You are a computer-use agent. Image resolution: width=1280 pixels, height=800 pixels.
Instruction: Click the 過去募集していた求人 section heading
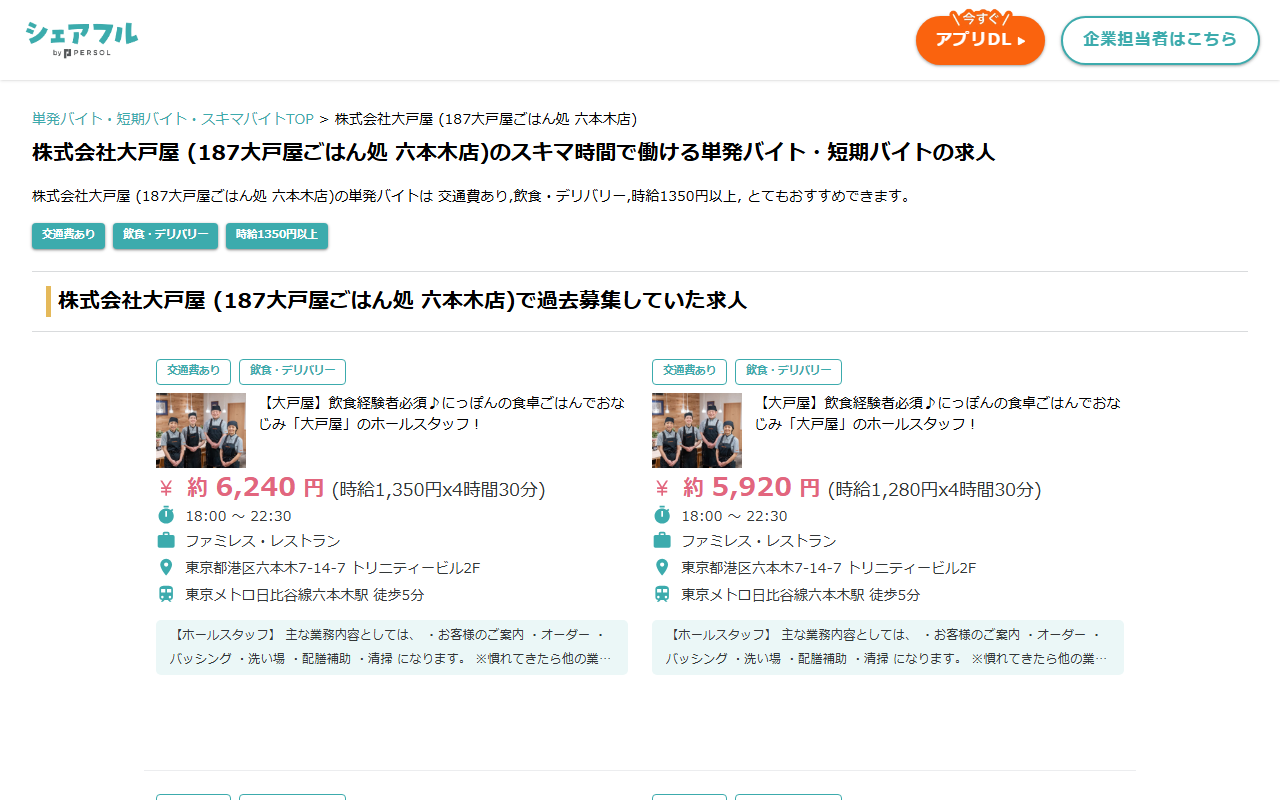coord(402,300)
